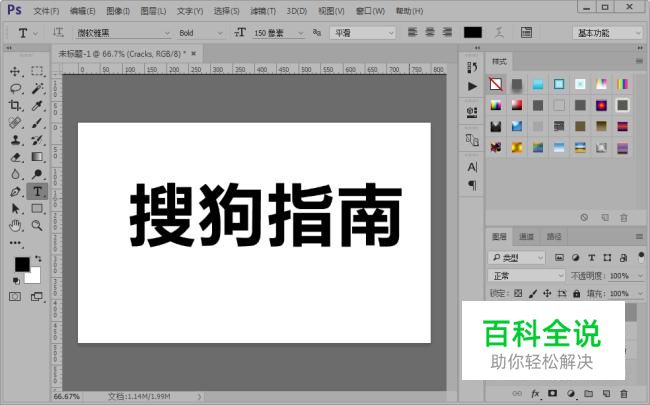Screen dimensions: 650x405
Task: Select the Lasso tool
Action: [x=15, y=88]
